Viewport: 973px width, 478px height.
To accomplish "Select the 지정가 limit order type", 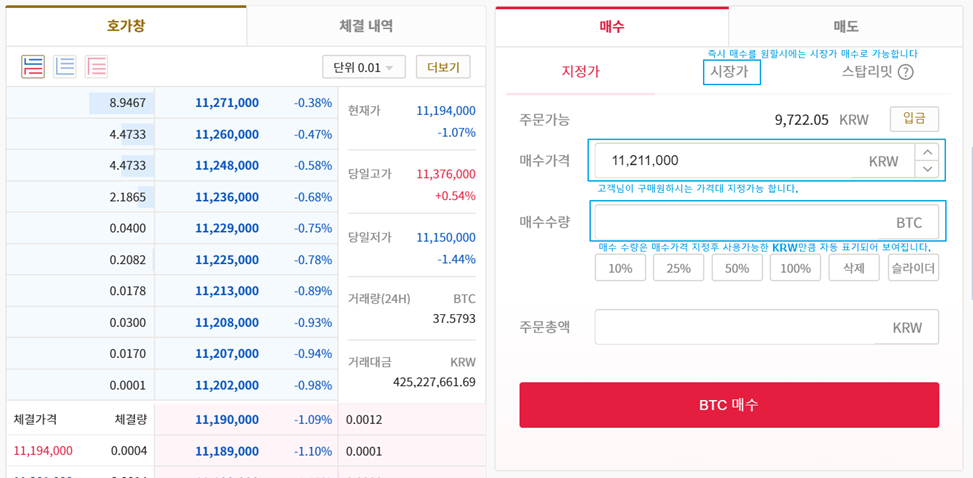I will pyautogui.click(x=580, y=71).
